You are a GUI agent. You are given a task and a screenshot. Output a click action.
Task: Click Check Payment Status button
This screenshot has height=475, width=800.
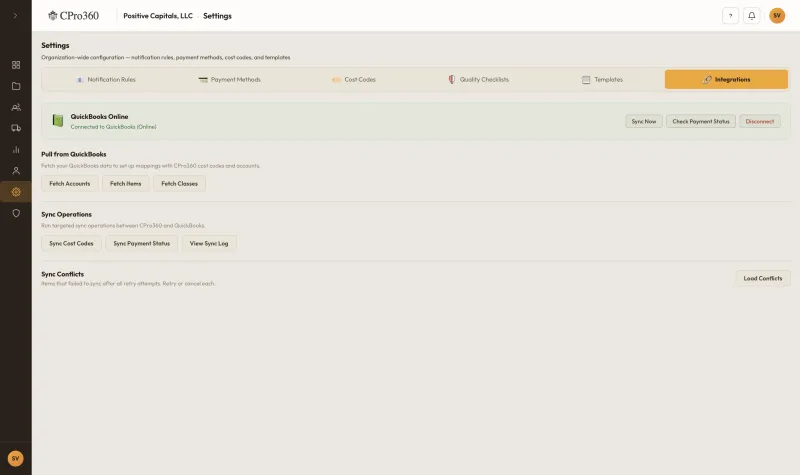point(701,121)
